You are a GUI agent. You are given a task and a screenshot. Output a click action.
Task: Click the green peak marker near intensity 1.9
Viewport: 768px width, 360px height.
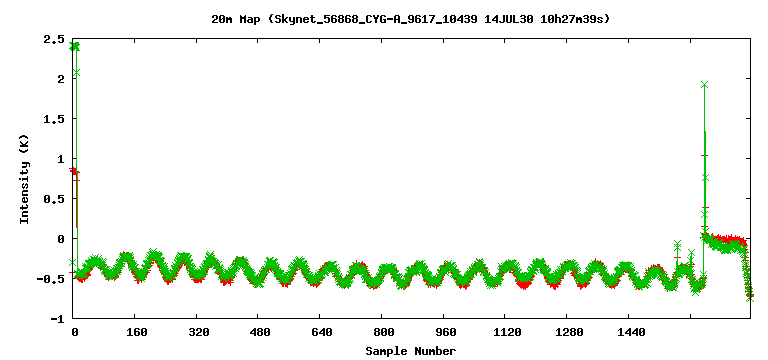tap(704, 85)
